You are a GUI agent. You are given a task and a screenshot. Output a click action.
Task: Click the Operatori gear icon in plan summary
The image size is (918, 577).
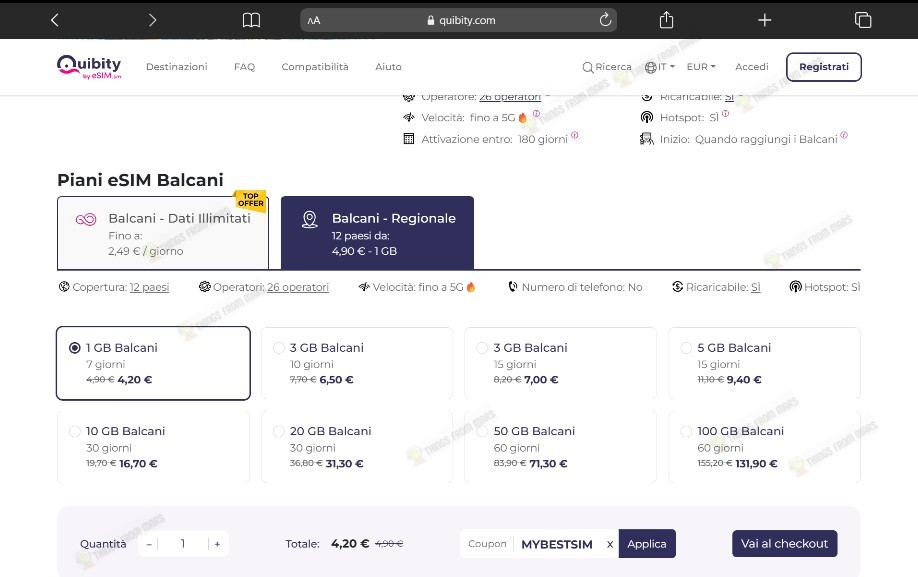(204, 287)
